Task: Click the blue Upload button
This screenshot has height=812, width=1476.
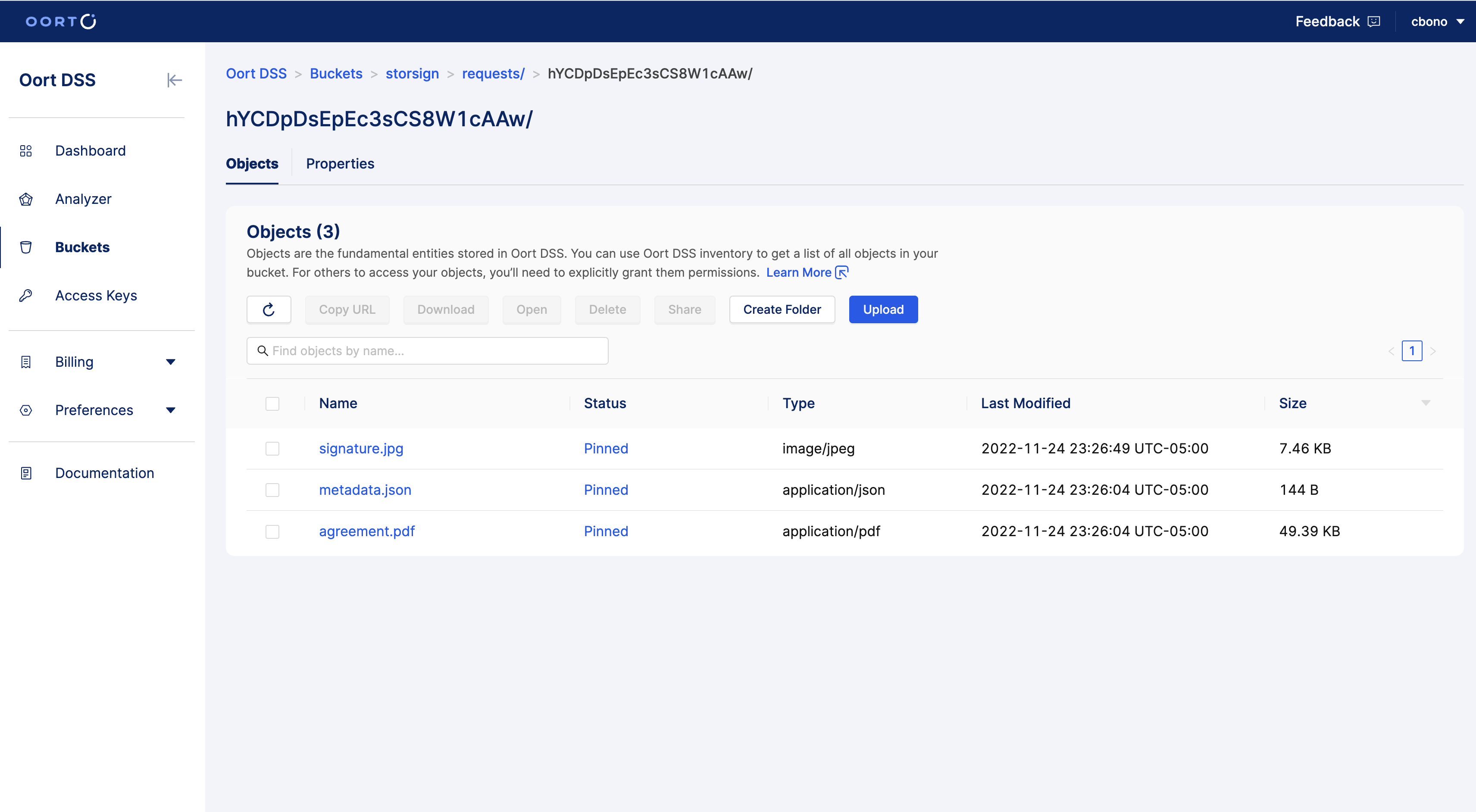Action: 883,309
